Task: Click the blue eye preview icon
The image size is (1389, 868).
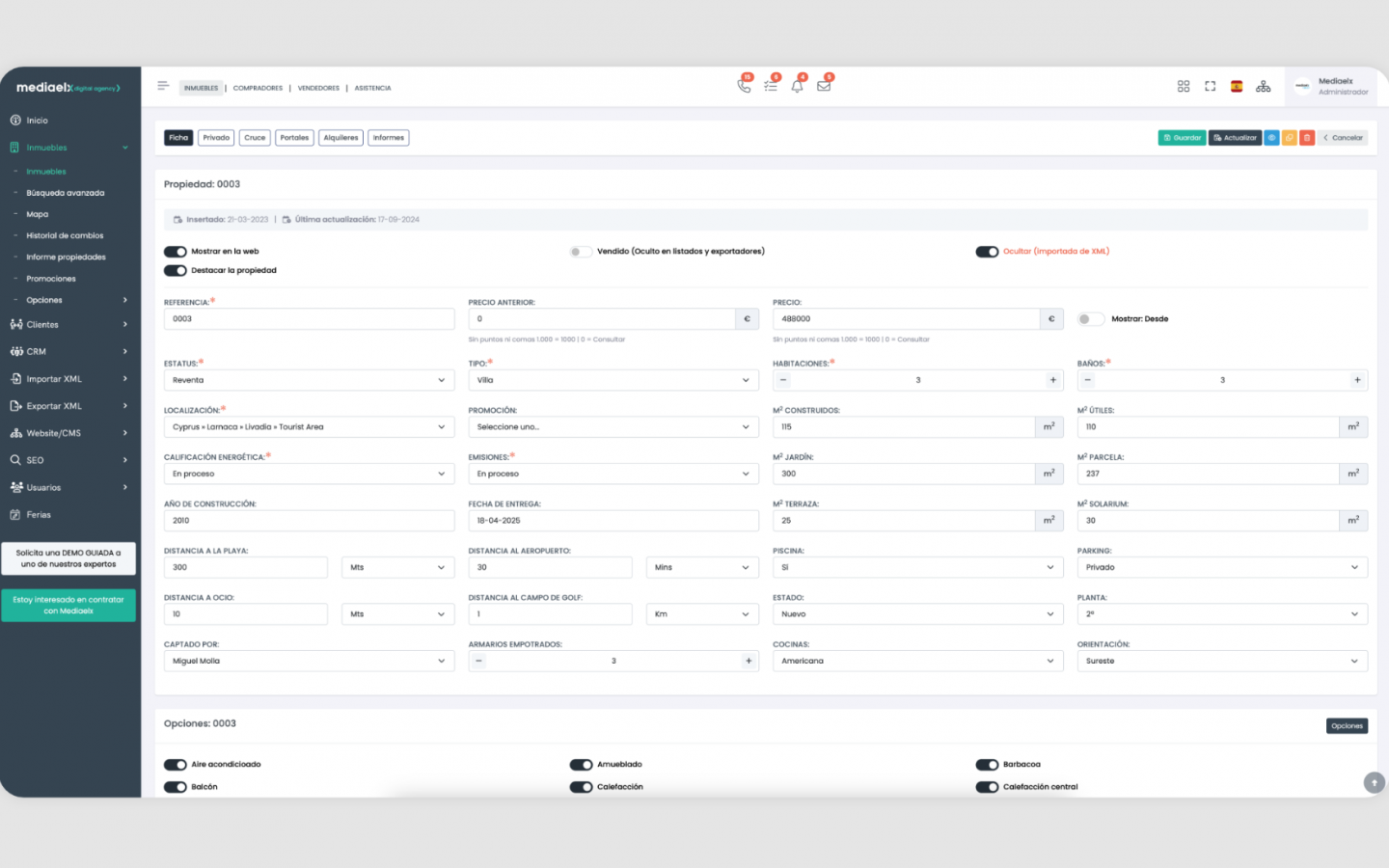Action: click(x=1271, y=138)
